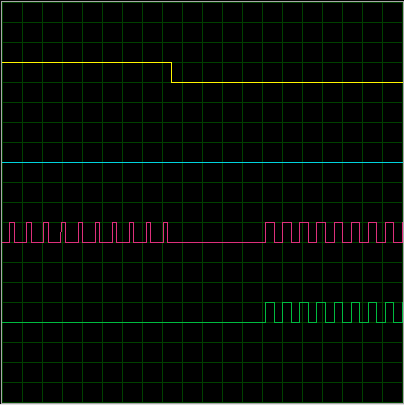Select the flat cyan channel trace

(202, 162)
